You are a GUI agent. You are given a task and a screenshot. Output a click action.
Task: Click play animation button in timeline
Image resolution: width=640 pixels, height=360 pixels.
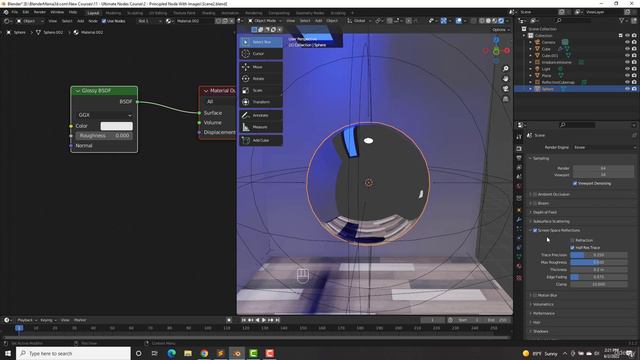(264, 320)
